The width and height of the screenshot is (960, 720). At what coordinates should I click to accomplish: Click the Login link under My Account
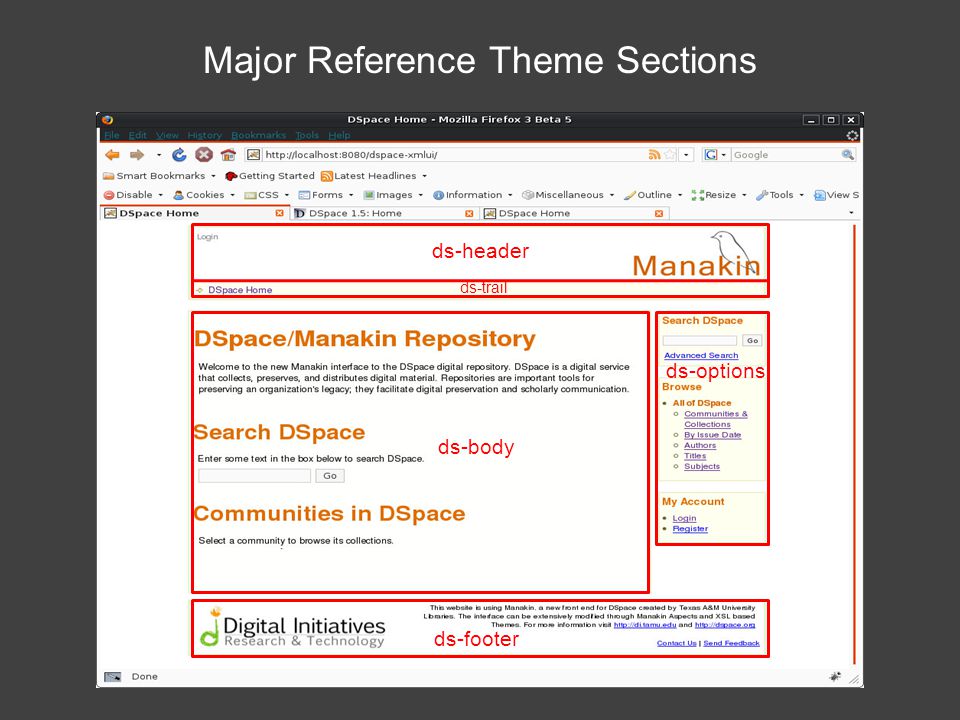[684, 518]
